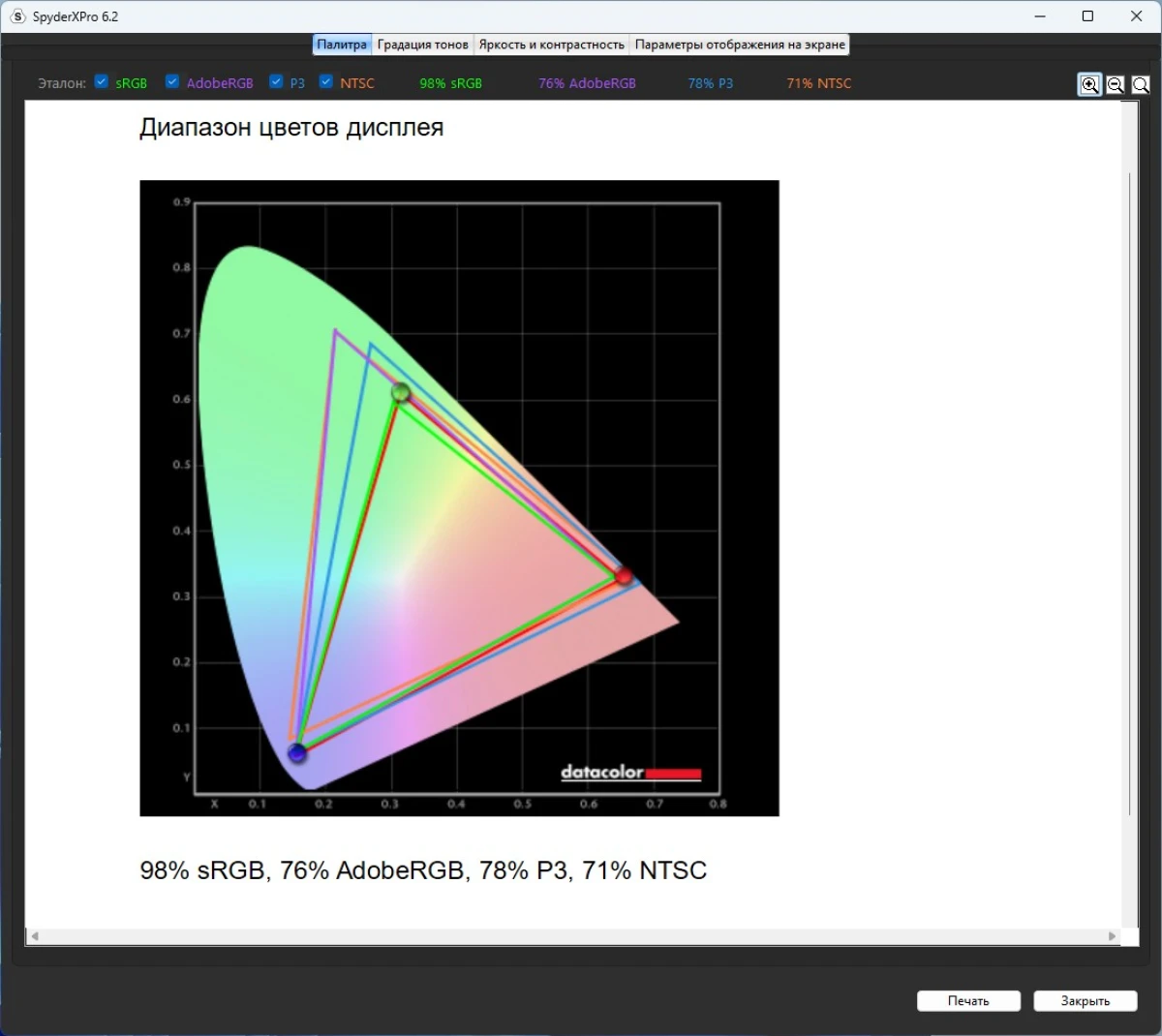
Task: Maximize the SpyderXPro window
Action: point(1087,16)
